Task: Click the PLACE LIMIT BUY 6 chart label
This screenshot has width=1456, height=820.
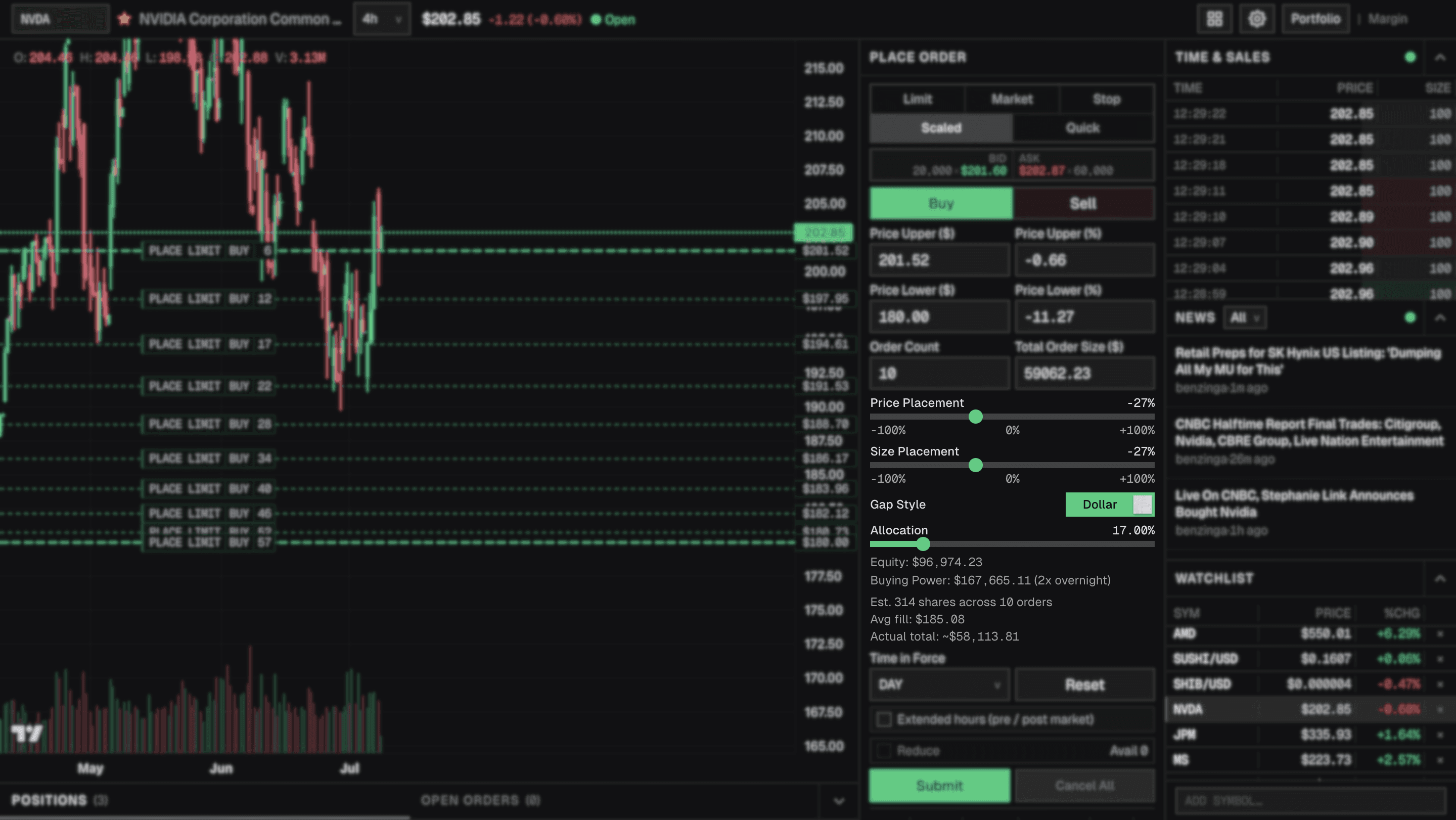Action: point(209,251)
